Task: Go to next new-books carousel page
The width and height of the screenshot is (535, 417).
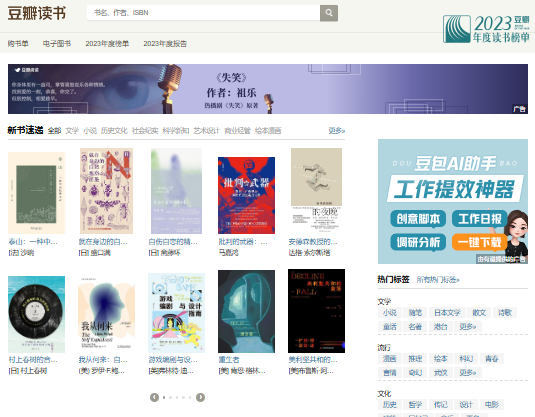Action: (x=201, y=397)
